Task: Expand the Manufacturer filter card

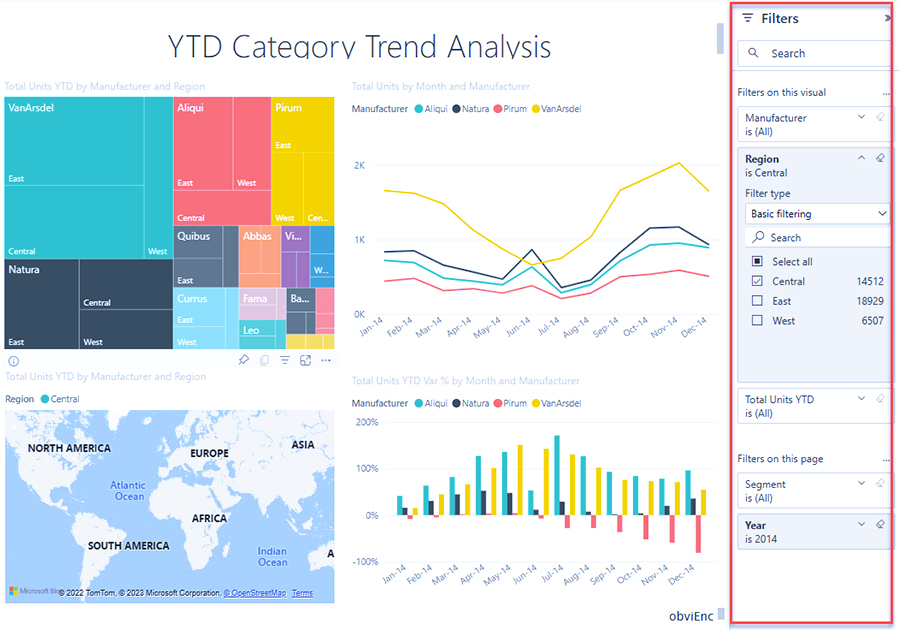Action: (x=861, y=117)
